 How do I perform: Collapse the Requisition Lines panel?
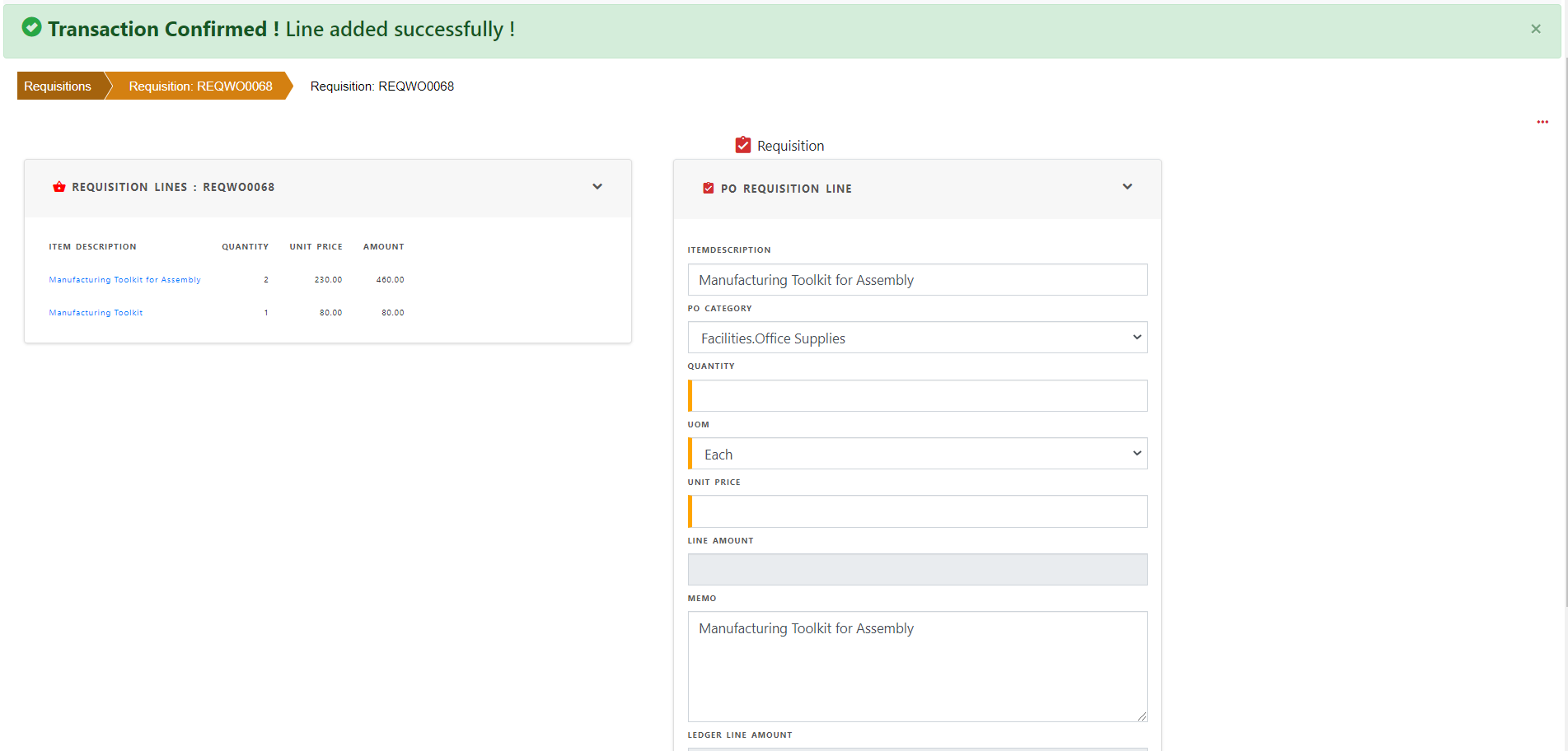597,187
